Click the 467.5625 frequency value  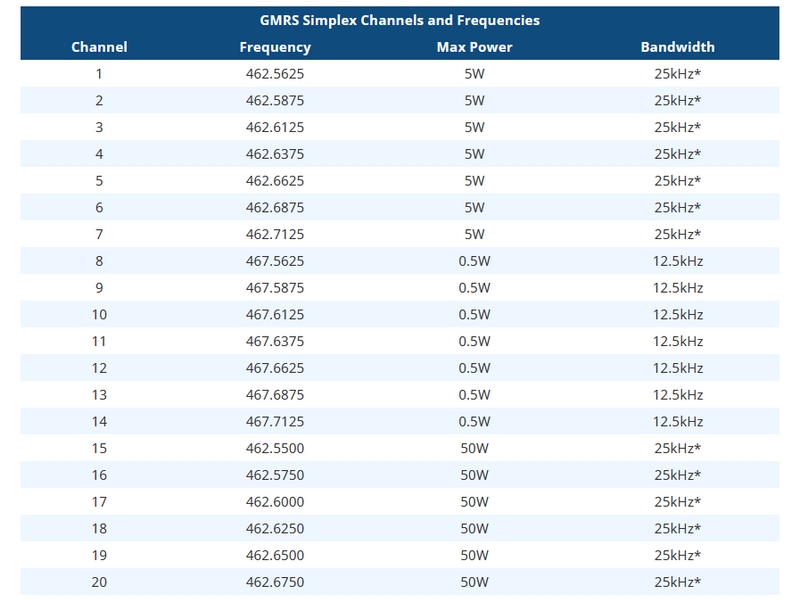(x=275, y=261)
